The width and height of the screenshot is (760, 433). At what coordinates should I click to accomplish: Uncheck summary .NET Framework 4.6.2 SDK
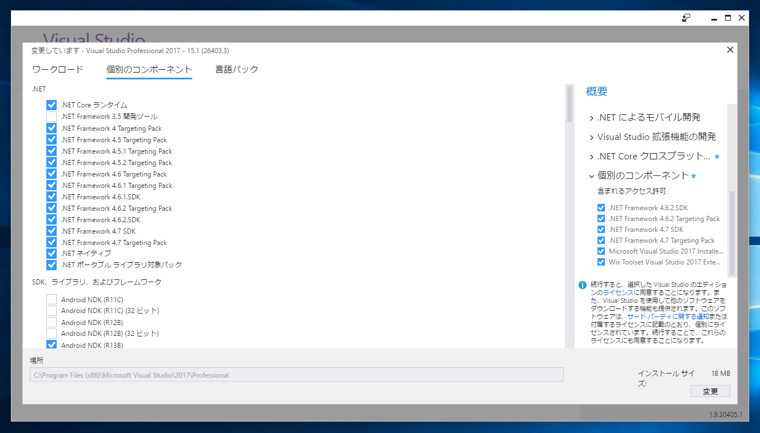[601, 208]
